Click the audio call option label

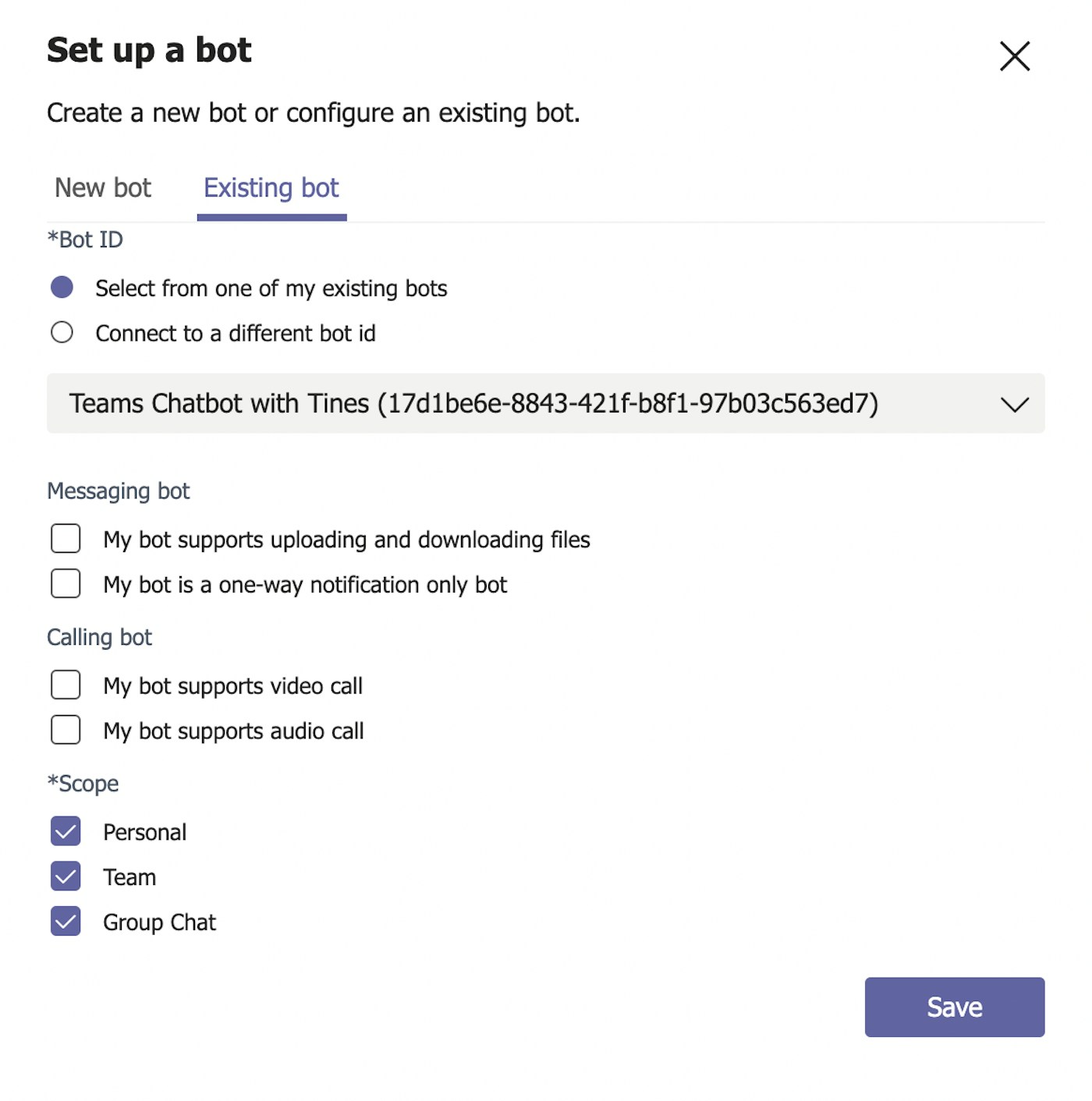tap(233, 731)
